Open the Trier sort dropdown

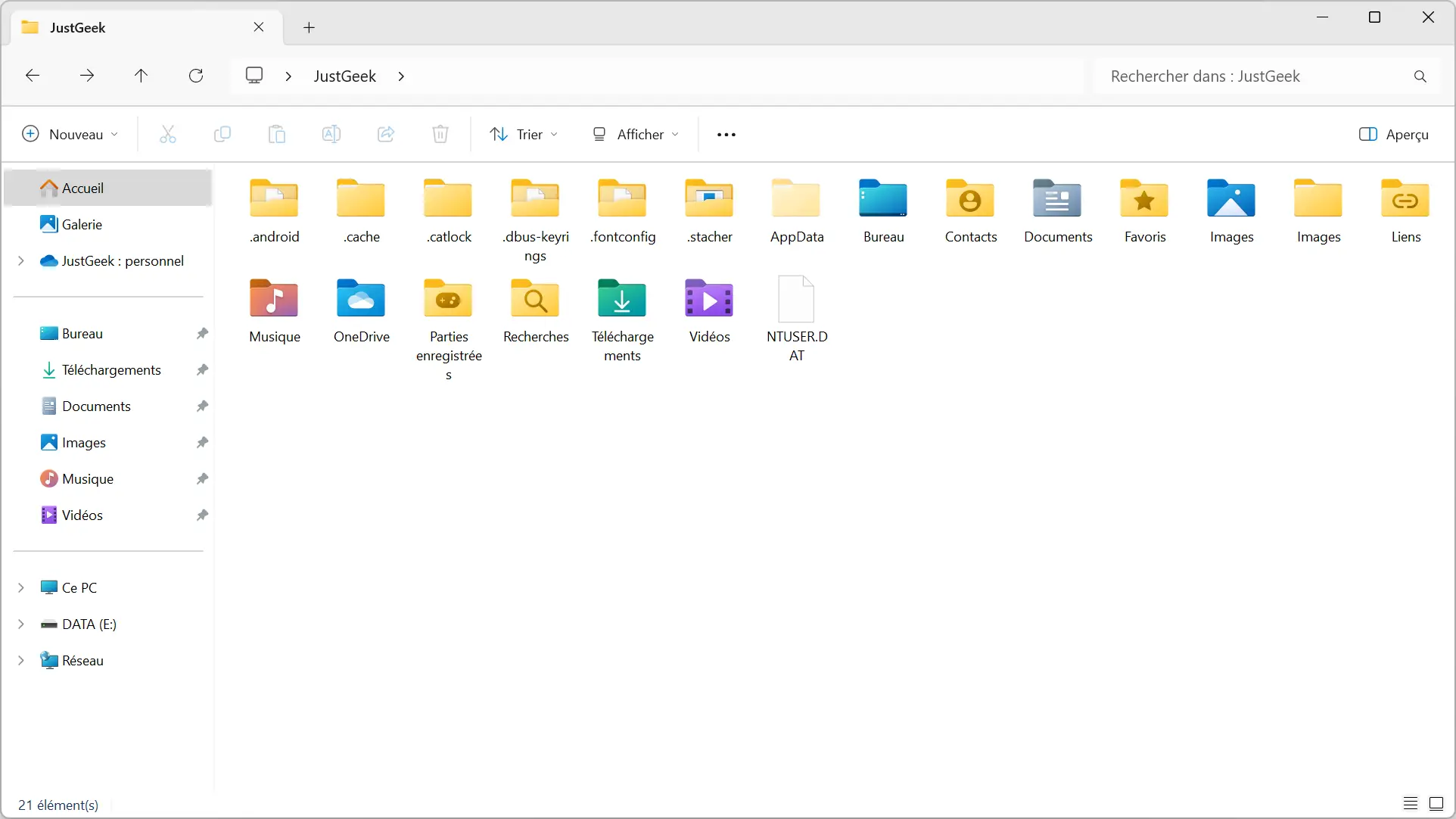(524, 134)
